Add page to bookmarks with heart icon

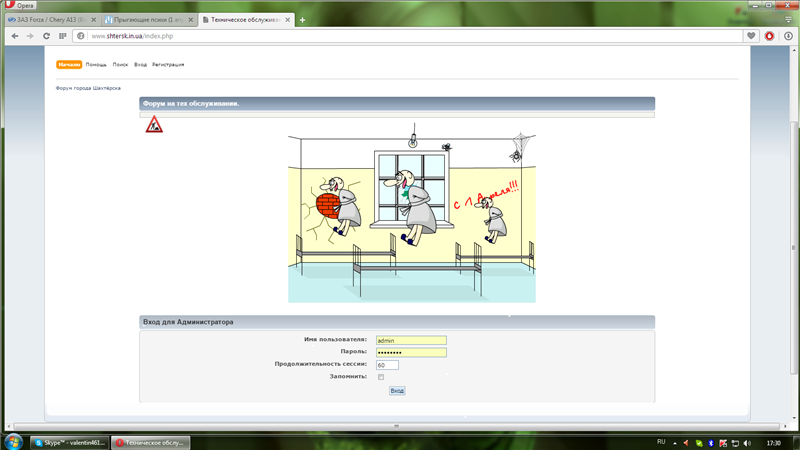(x=751, y=36)
